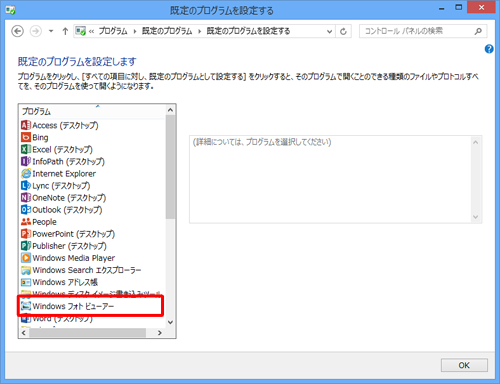Open the help question mark icon

pyautogui.click(x=489, y=49)
